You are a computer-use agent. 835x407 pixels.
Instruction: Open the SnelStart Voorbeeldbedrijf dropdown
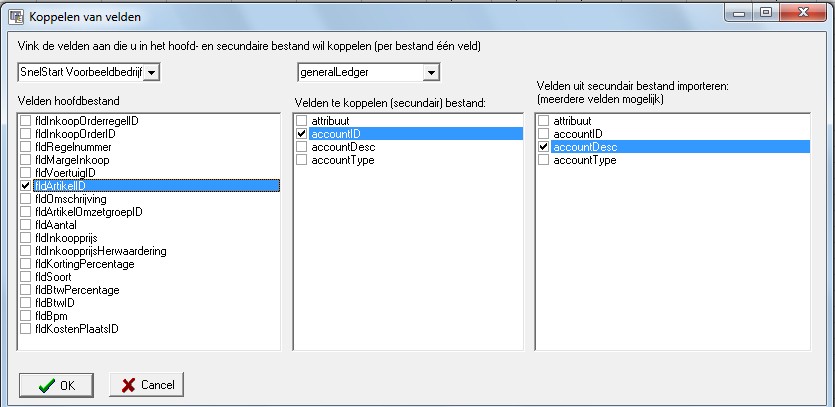(152, 72)
